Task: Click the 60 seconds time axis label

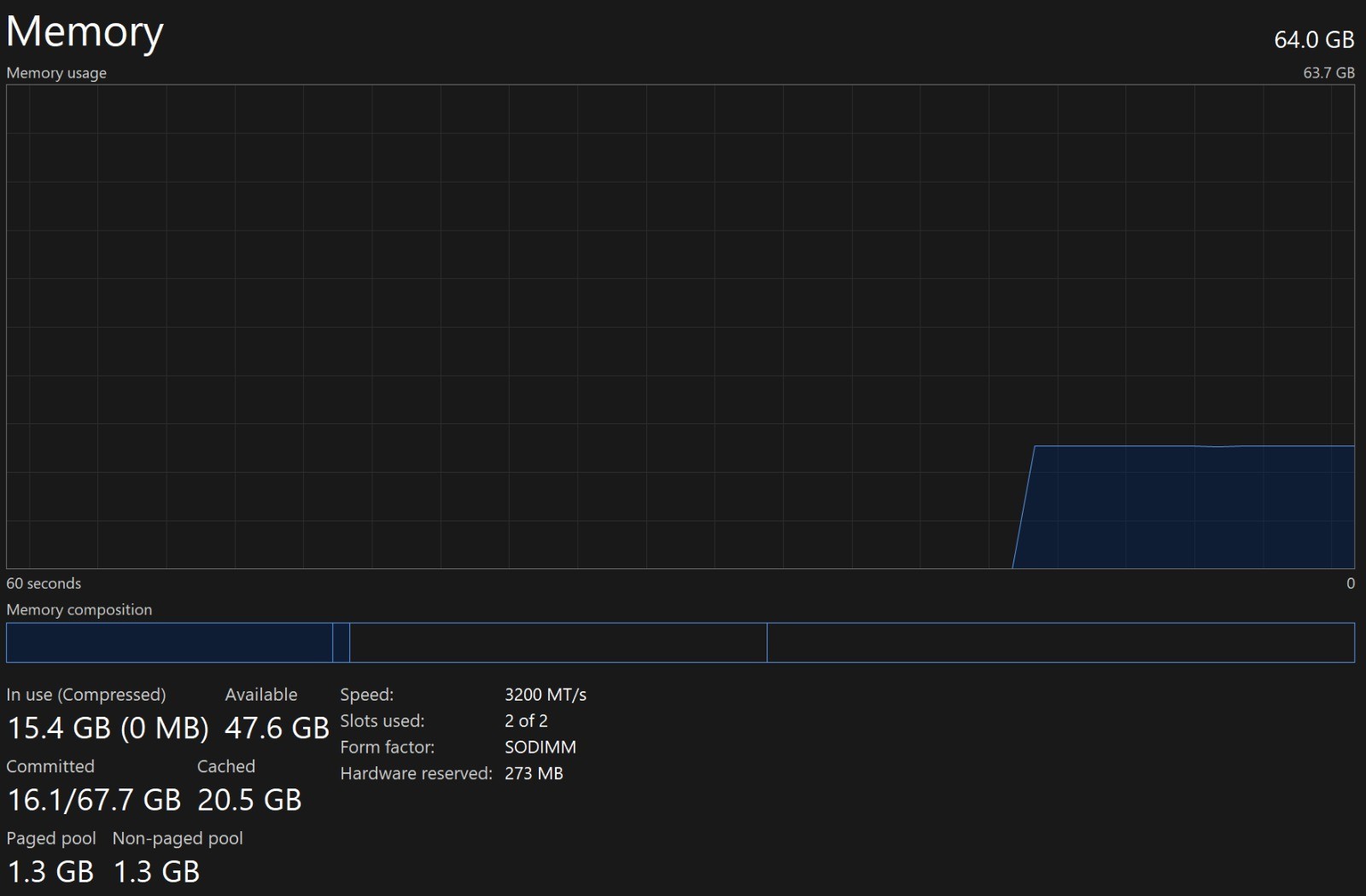Action: pyautogui.click(x=44, y=584)
